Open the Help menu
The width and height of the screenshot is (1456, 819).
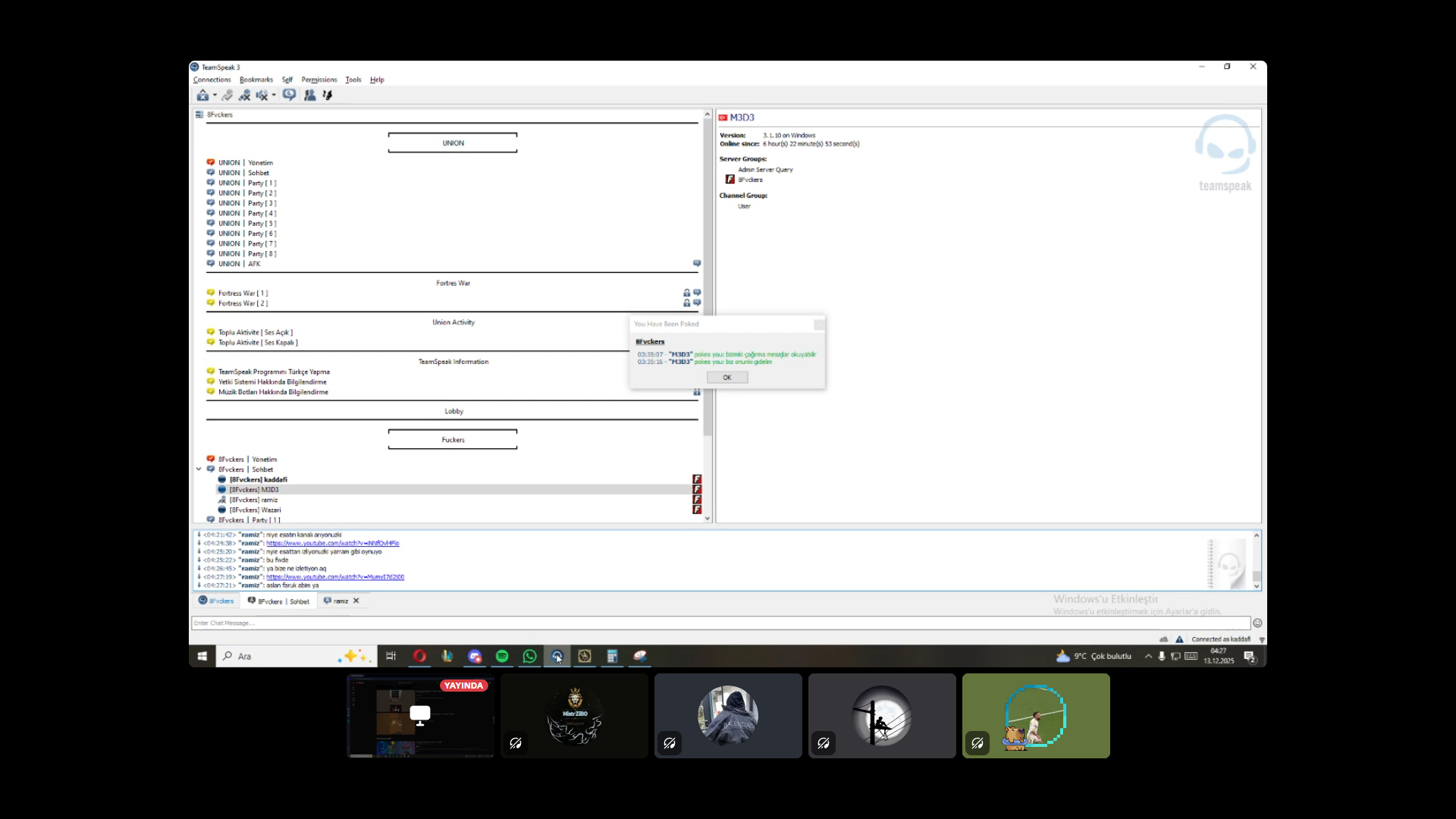(377, 80)
